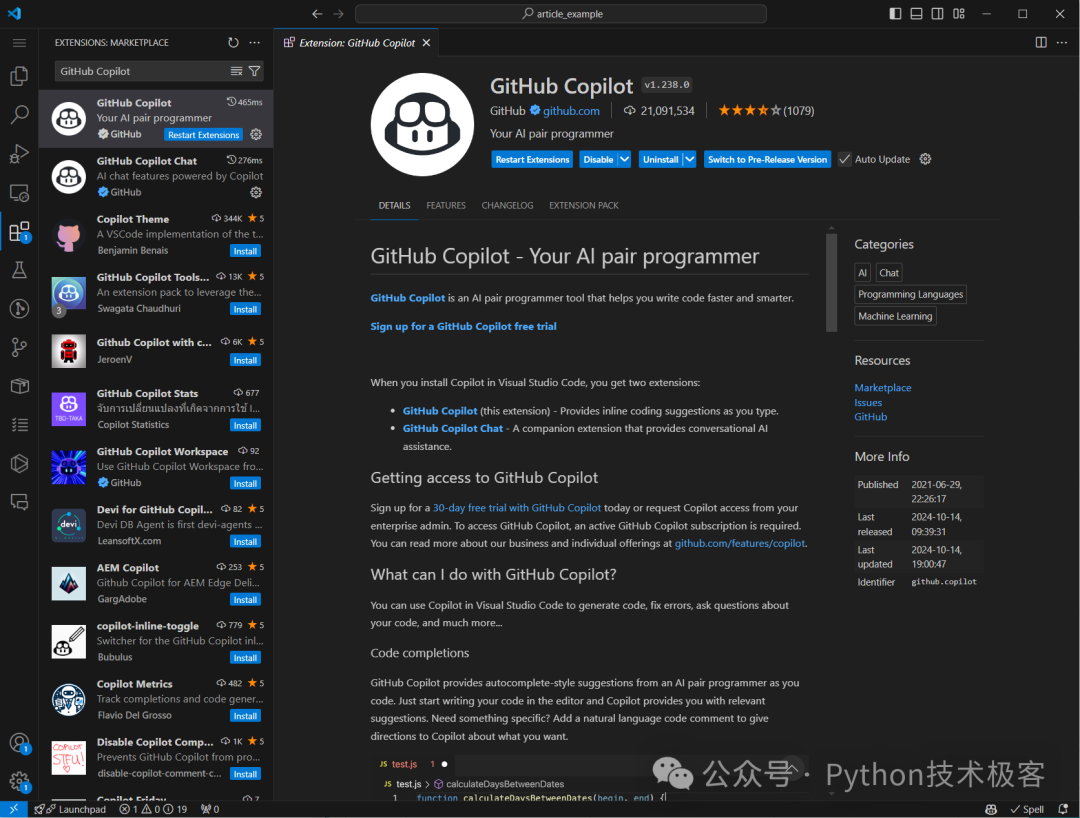Screen dimensions: 1080x818
Task: Open editor More Actions ellipsis
Action: pos(1062,43)
